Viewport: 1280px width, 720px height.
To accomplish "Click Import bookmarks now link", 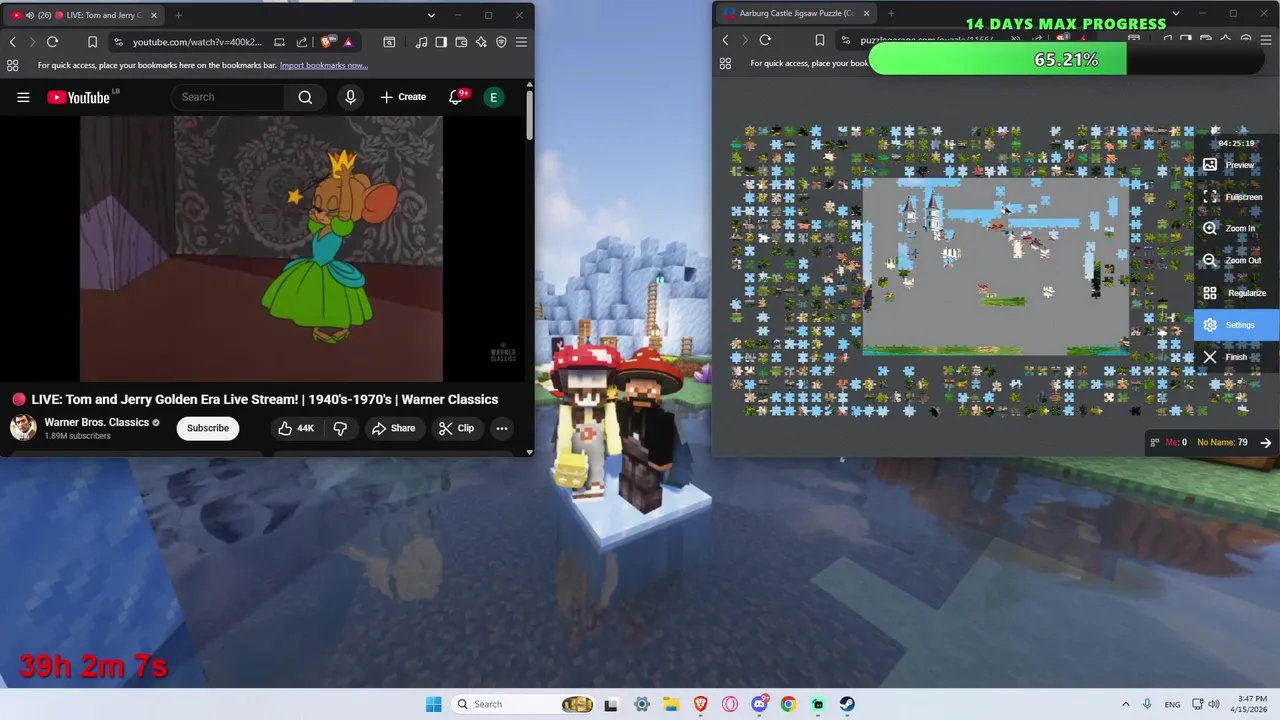I will pos(324,66).
